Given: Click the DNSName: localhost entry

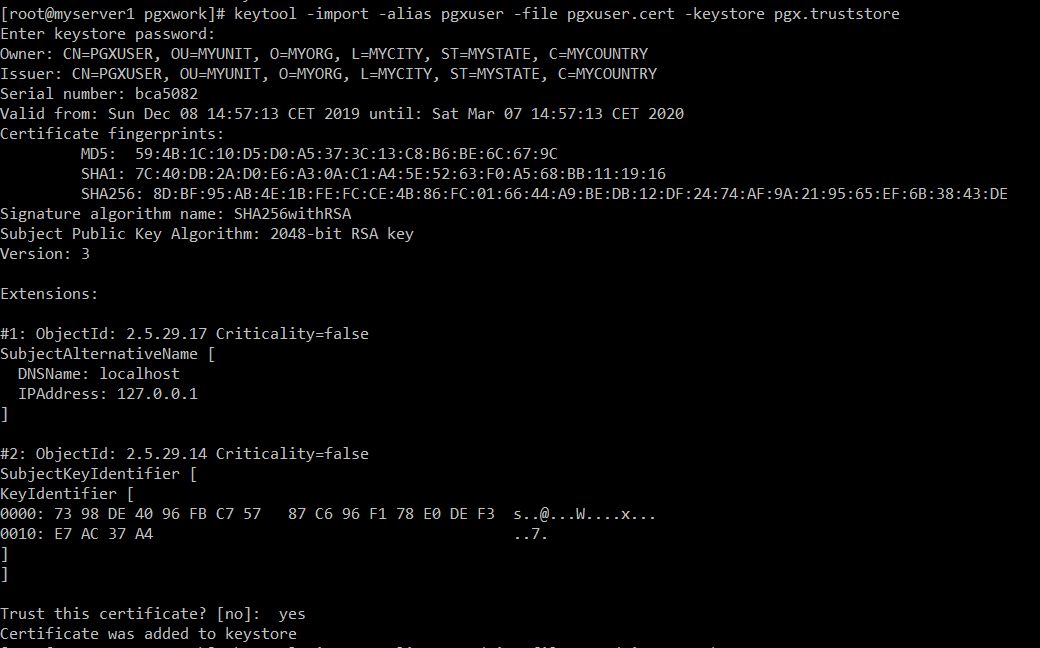Looking at the screenshot, I should pyautogui.click(x=99, y=373).
